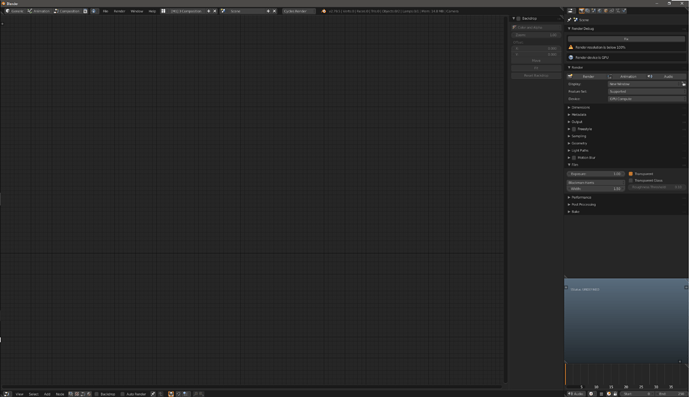Open the GPU Compute device dropdown

646,99
